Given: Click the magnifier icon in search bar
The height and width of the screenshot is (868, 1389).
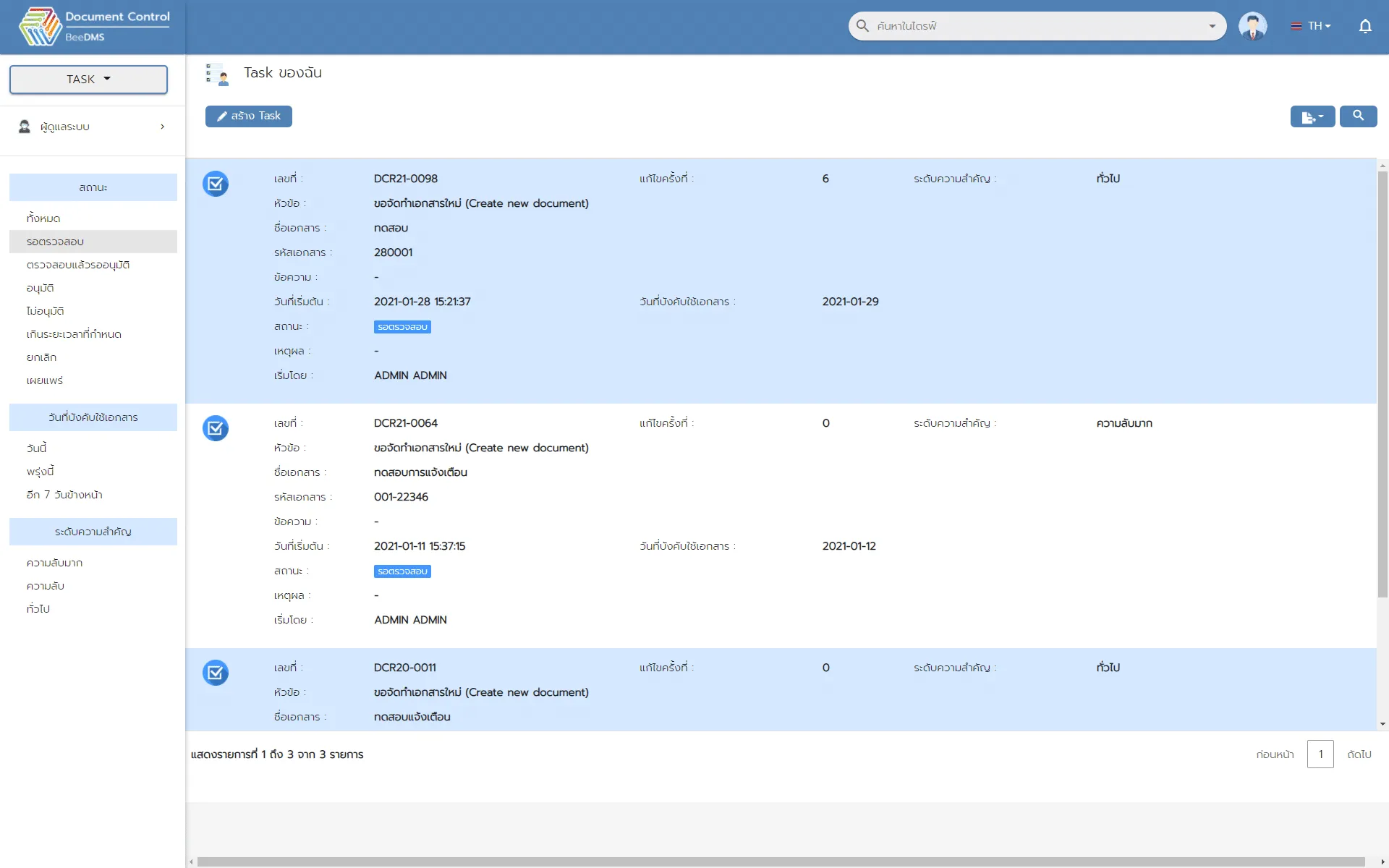Looking at the screenshot, I should (x=862, y=26).
